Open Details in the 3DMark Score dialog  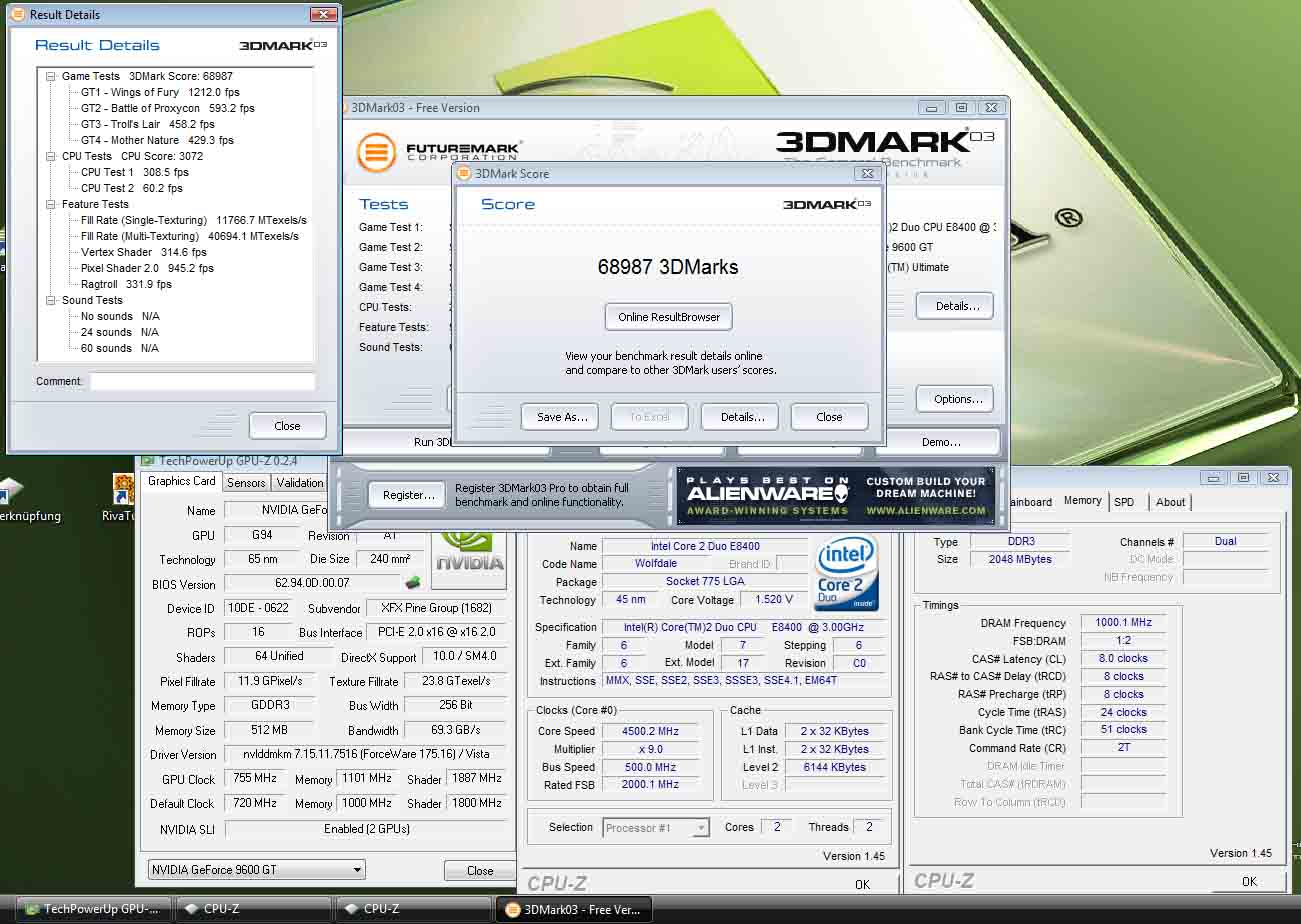[740, 417]
